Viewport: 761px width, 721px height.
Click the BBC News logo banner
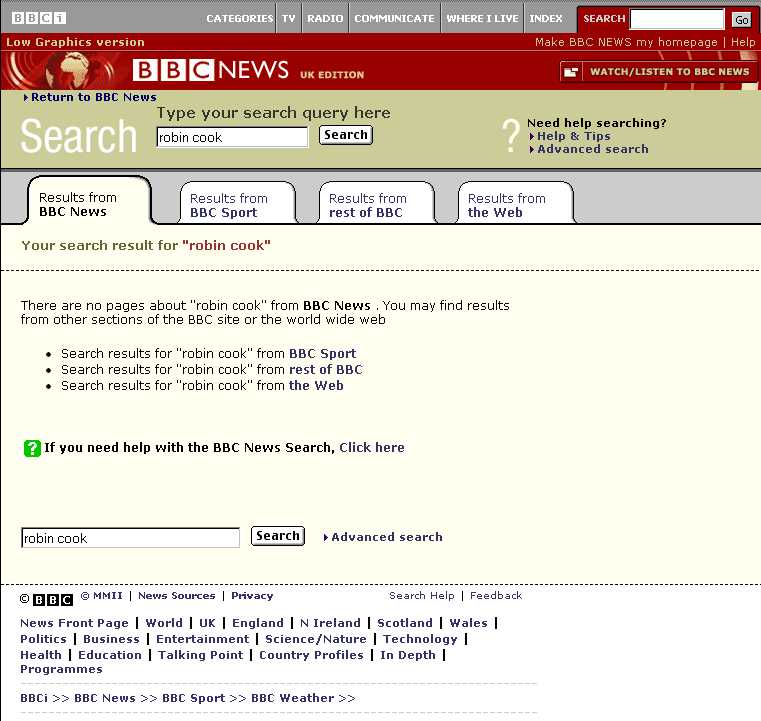coord(210,70)
